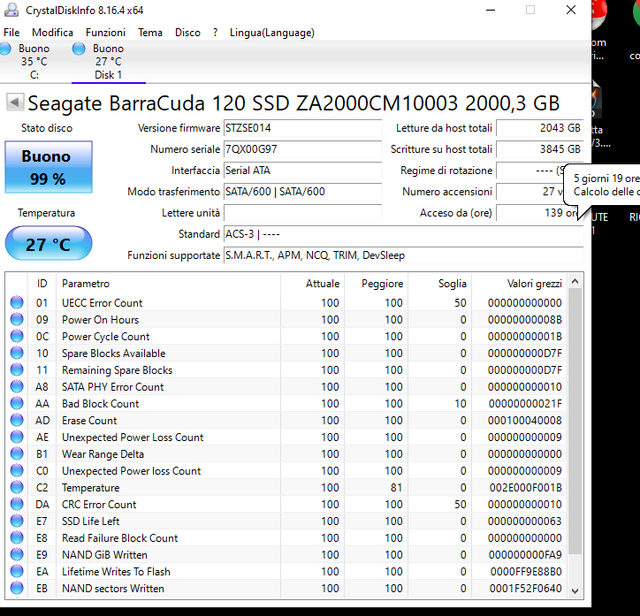Click status icon for Read Failure Block Count
Image resolution: width=640 pixels, height=616 pixels.
point(17,538)
